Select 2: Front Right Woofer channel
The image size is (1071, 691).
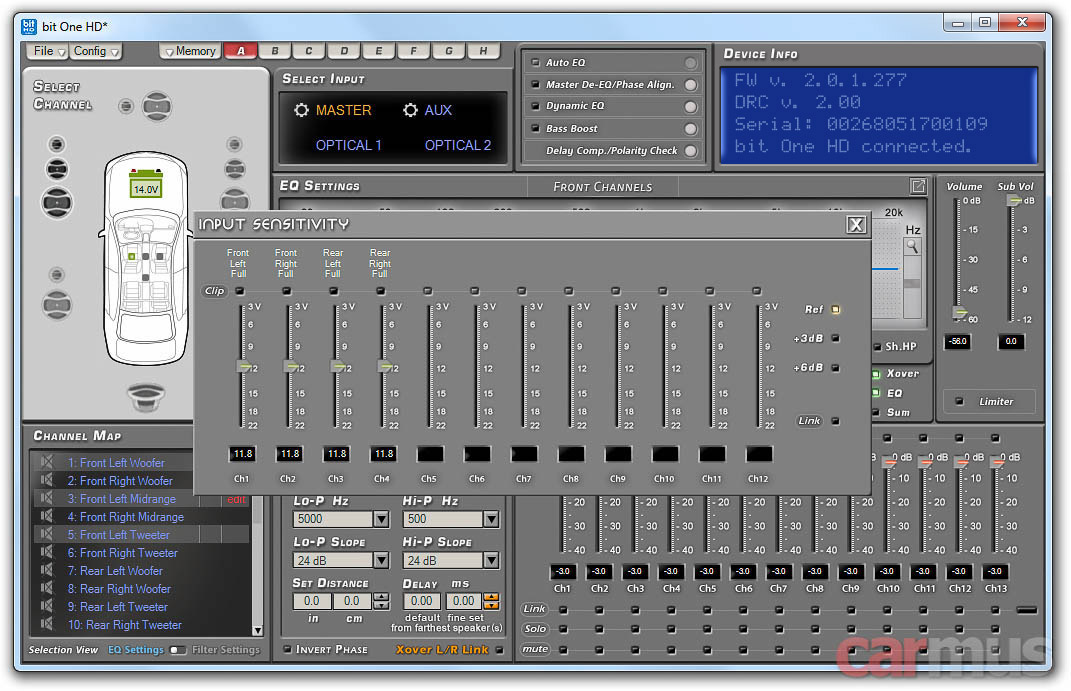[x=120, y=481]
